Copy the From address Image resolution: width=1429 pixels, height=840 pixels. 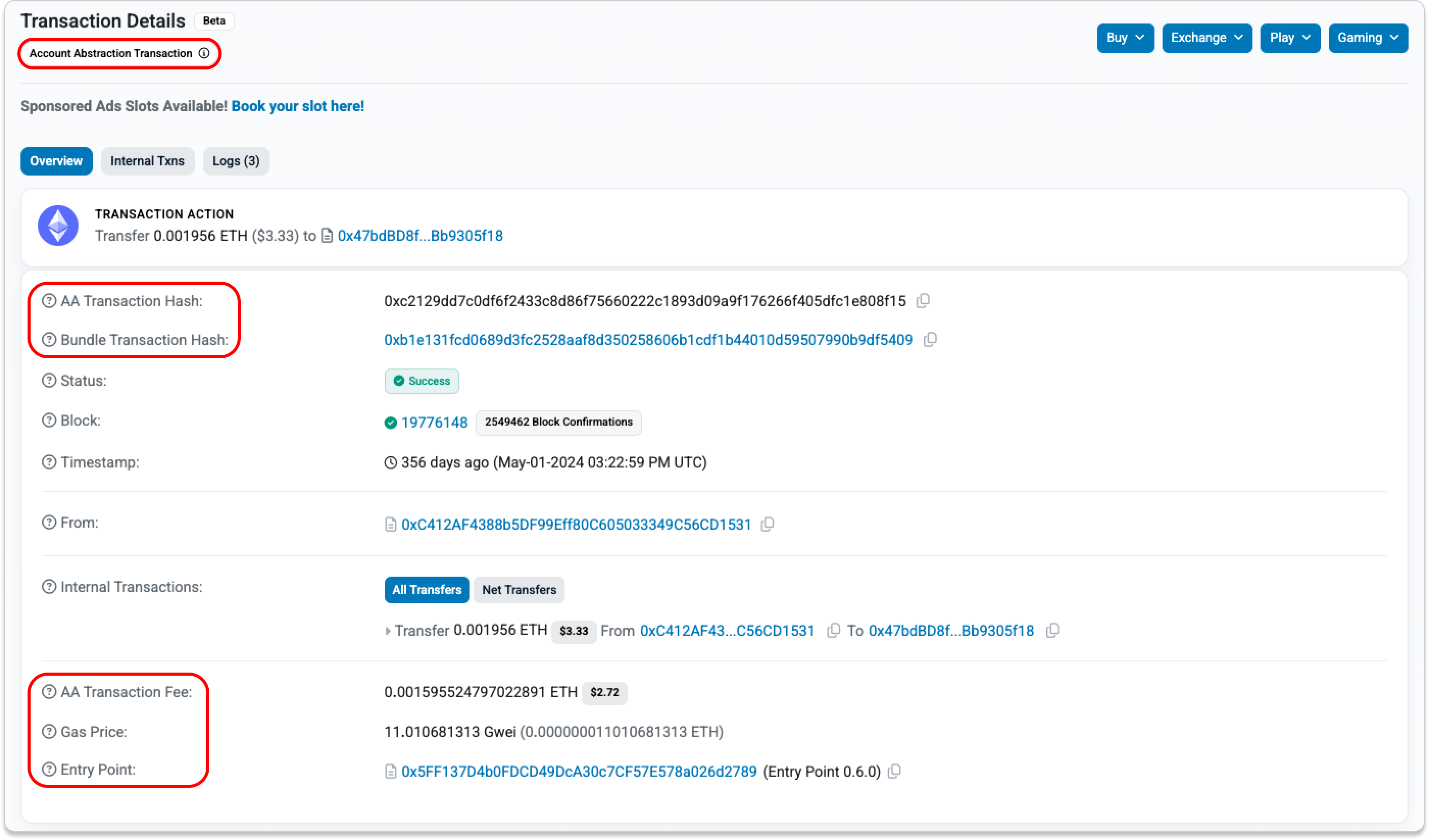tap(767, 524)
